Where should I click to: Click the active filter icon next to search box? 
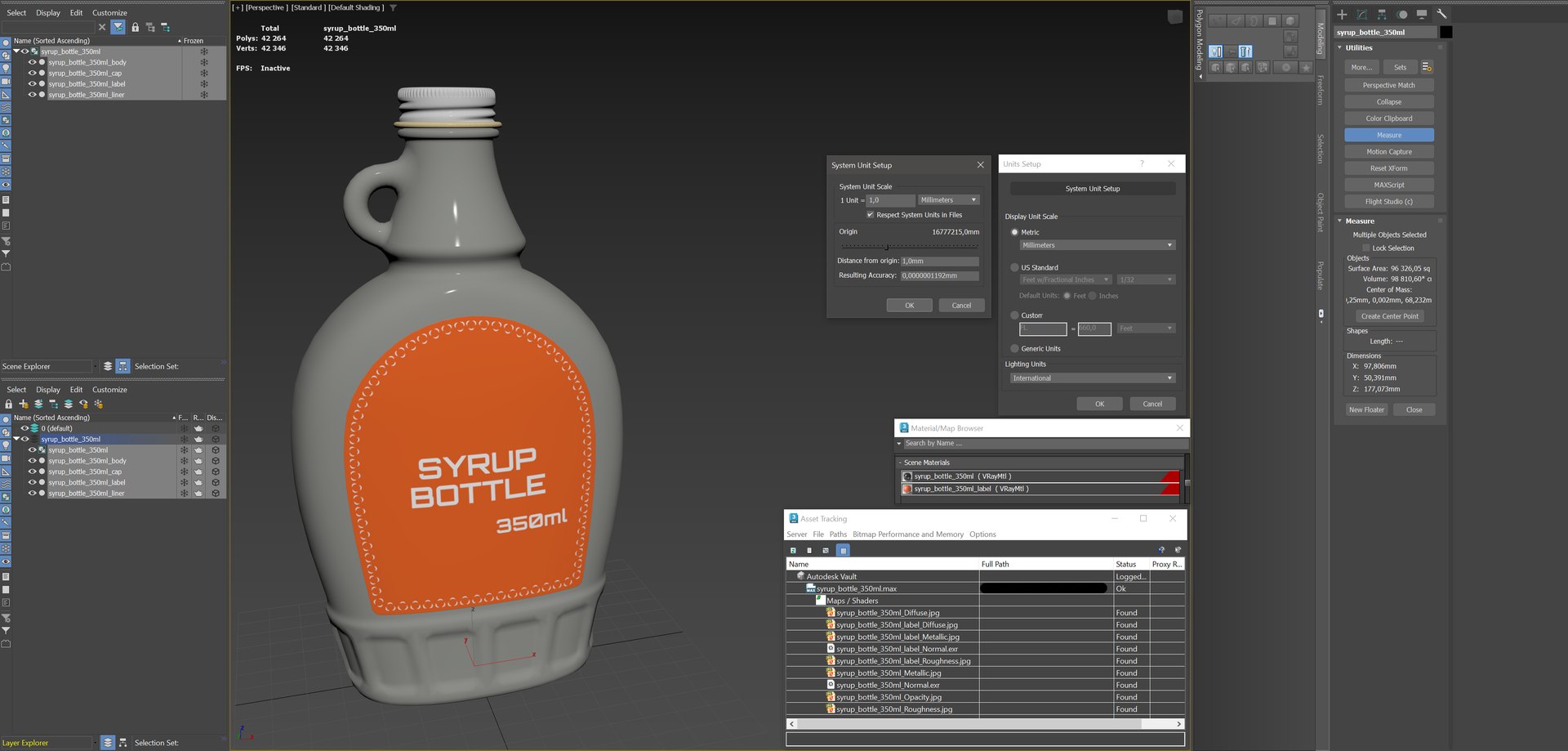pos(118,27)
